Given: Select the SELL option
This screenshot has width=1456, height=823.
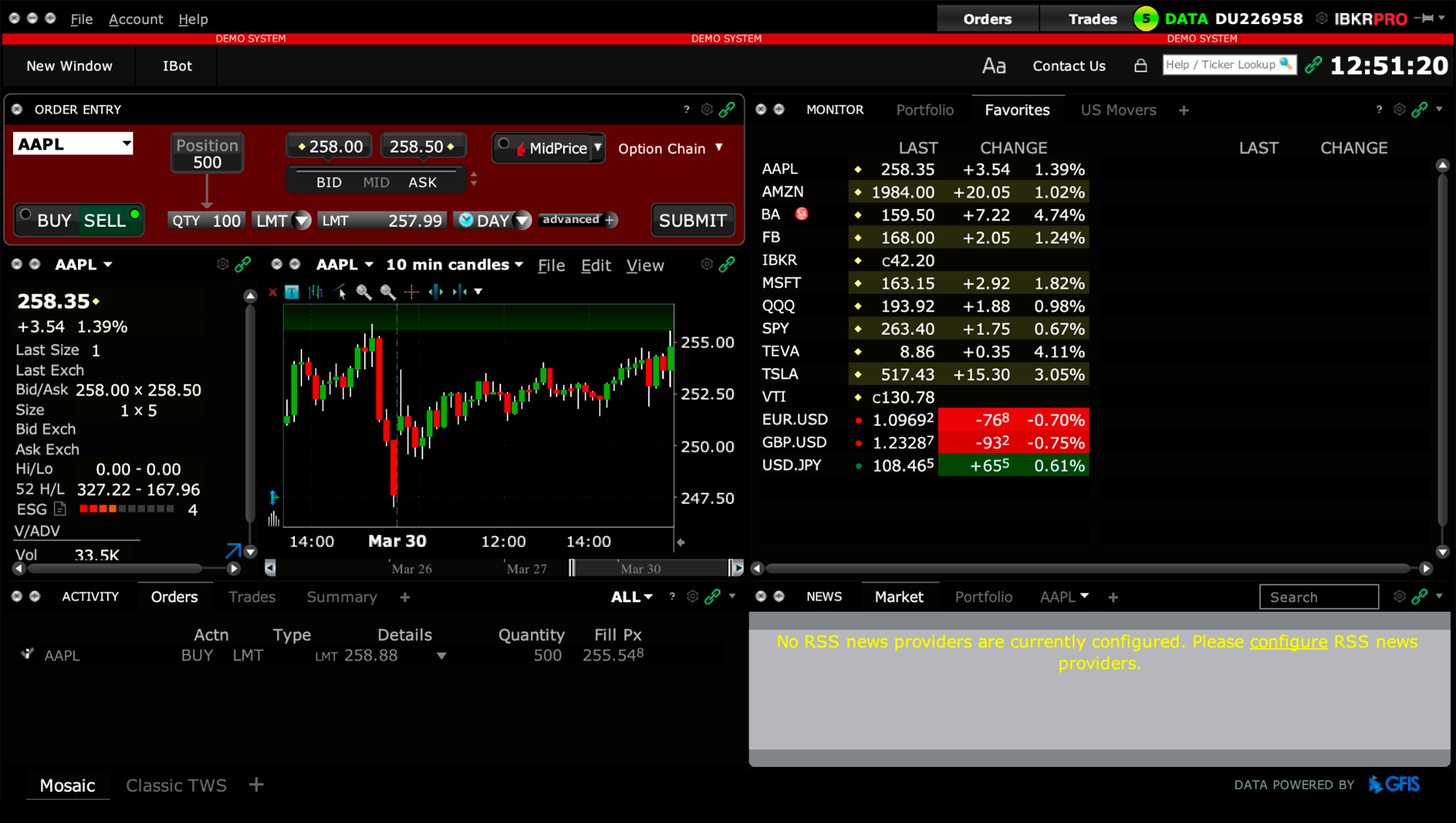Looking at the screenshot, I should [x=111, y=220].
